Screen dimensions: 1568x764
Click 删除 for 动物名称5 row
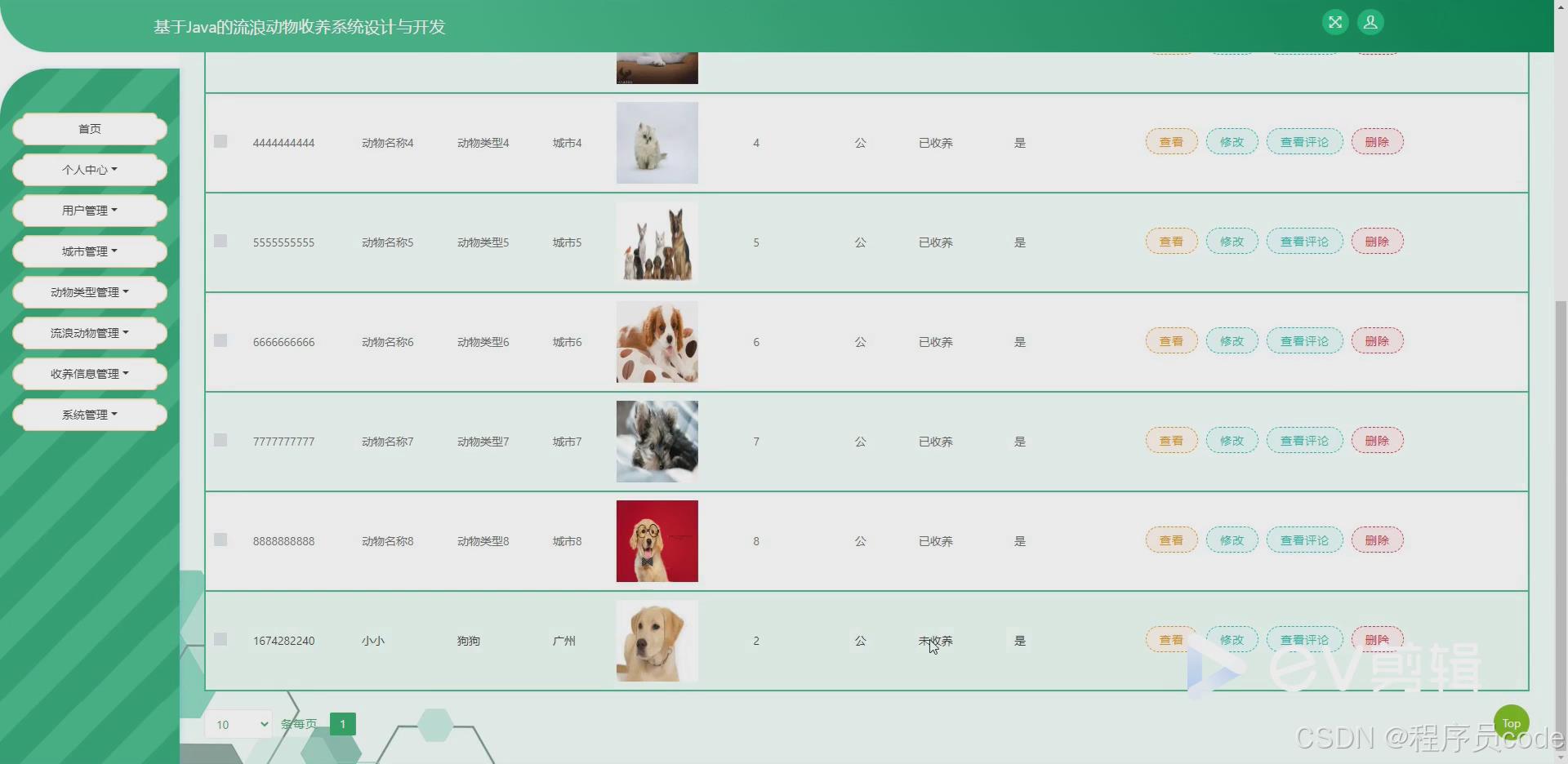(1377, 242)
